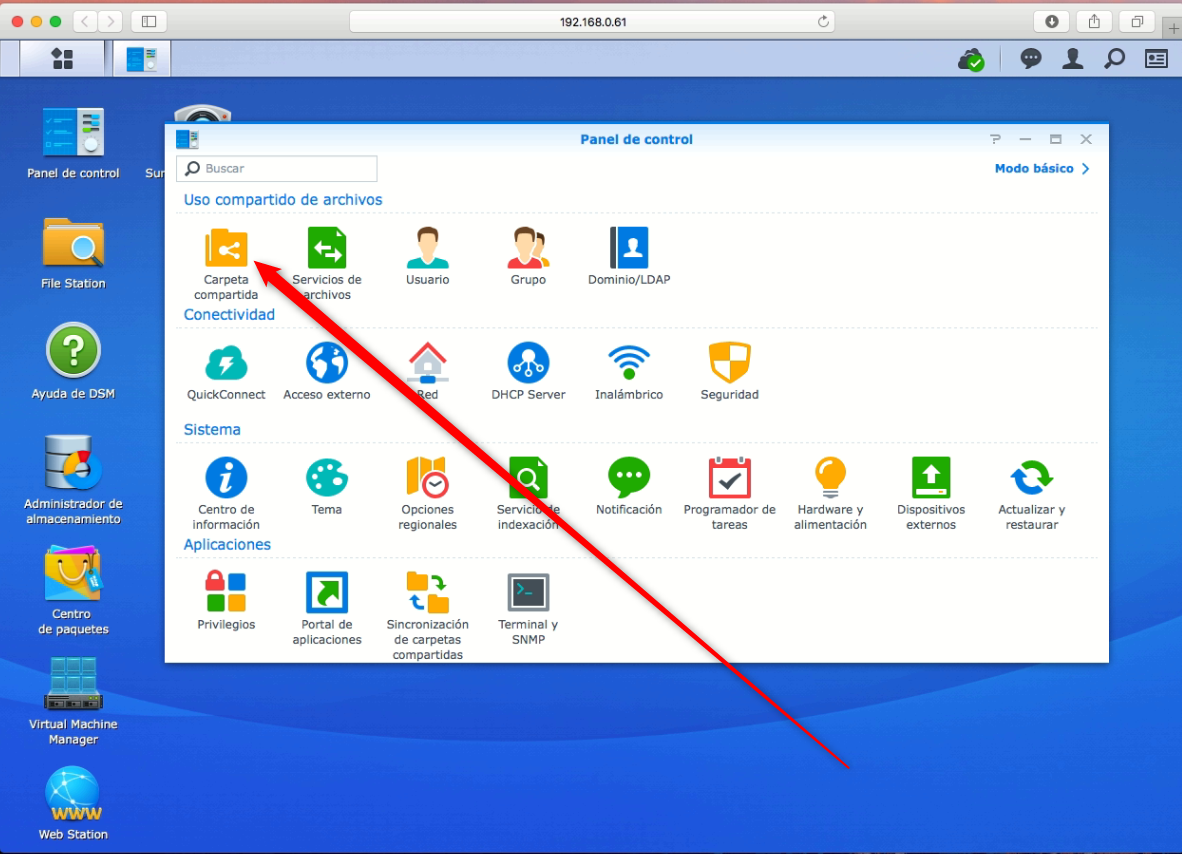Screen dimensions: 1182x854
Task: Click the Uso compartido de archivos heading
Action: click(x=283, y=199)
